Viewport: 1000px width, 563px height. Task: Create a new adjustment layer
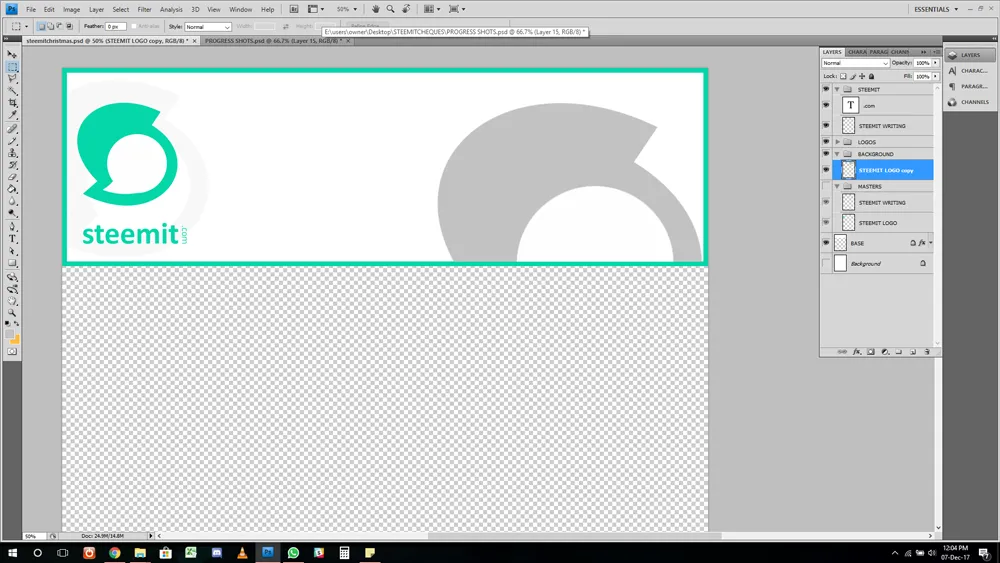click(885, 352)
